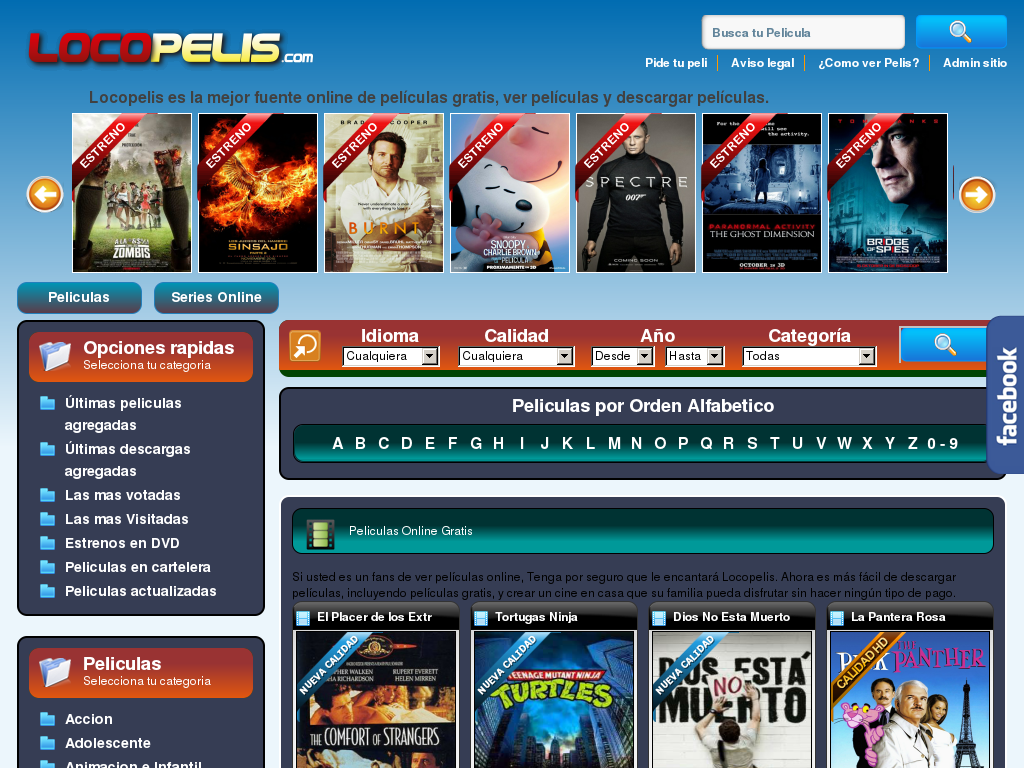Click folder icon next to Estrenos en DVD
The width and height of the screenshot is (1024, 768).
(48, 543)
